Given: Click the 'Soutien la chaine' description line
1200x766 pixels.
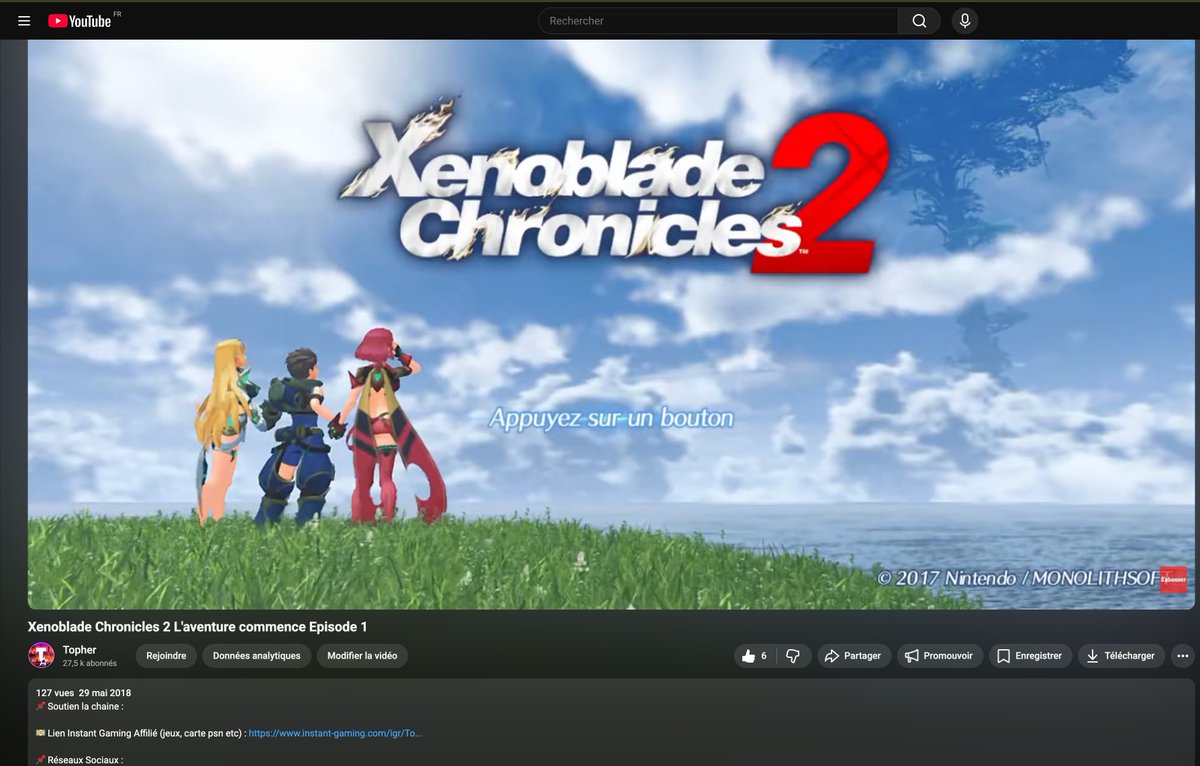Looking at the screenshot, I should click(x=79, y=706).
